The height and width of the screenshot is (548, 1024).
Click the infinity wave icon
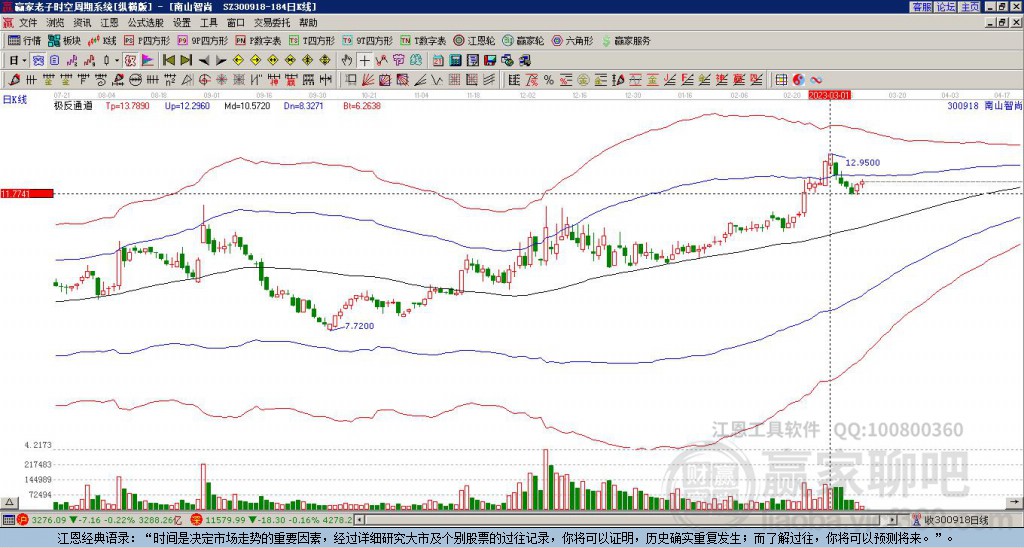tap(816, 80)
